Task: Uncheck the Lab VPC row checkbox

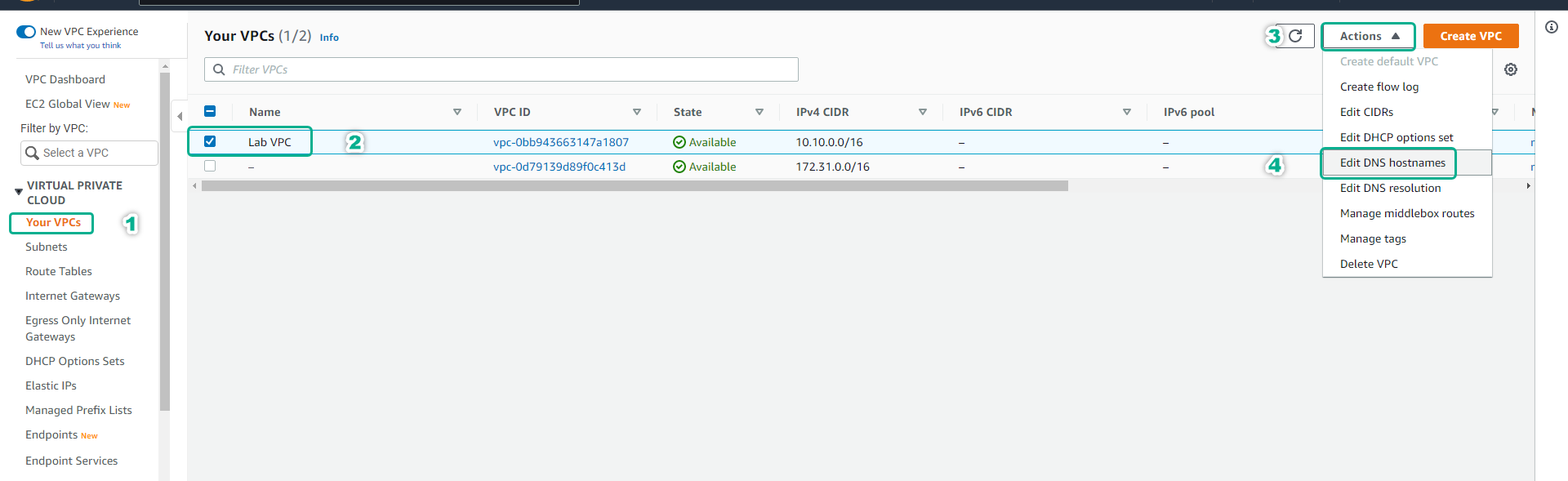Action: pyautogui.click(x=210, y=141)
